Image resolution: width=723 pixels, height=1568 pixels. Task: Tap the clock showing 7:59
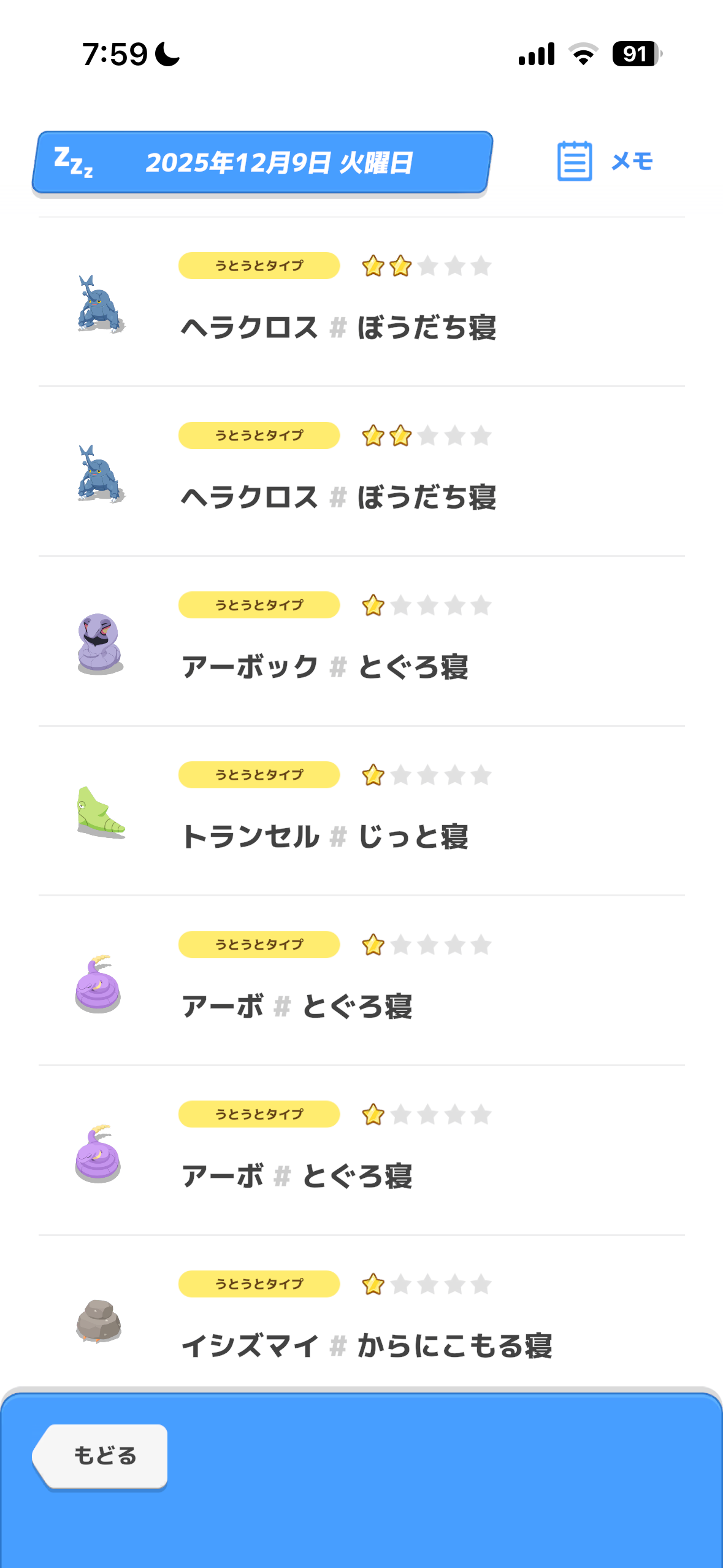tap(115, 54)
